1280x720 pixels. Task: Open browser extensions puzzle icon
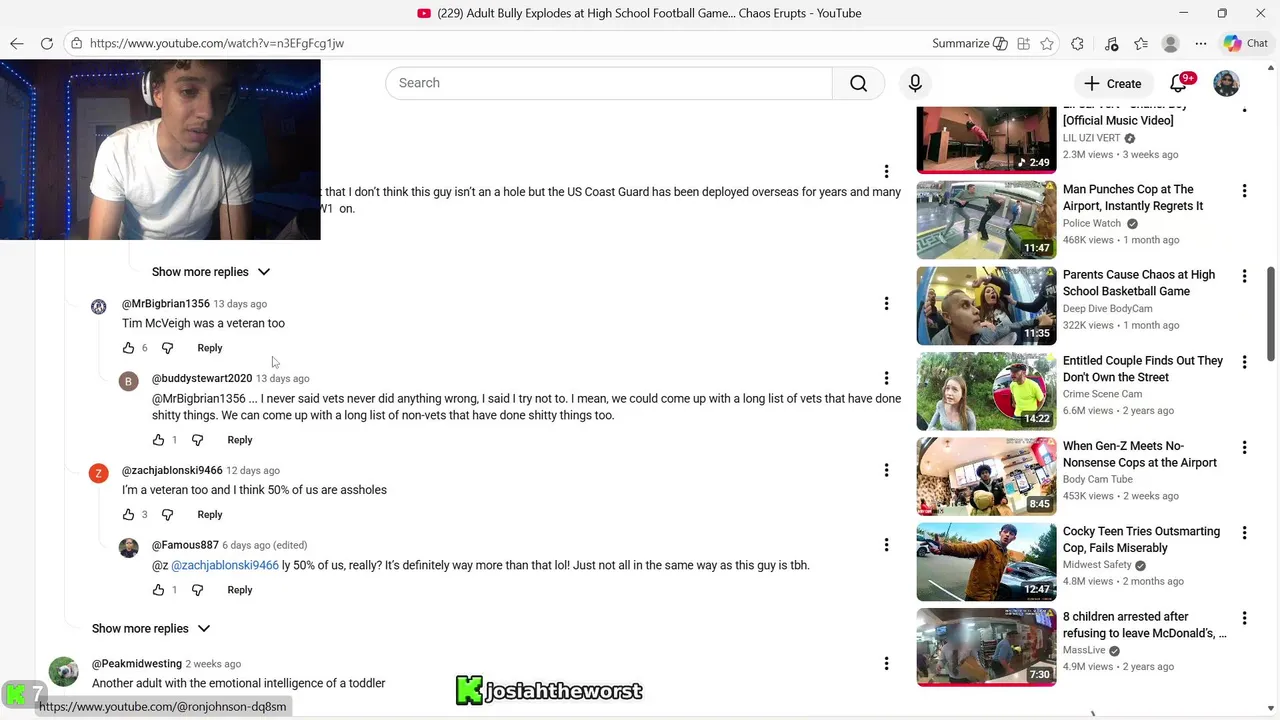(1077, 43)
